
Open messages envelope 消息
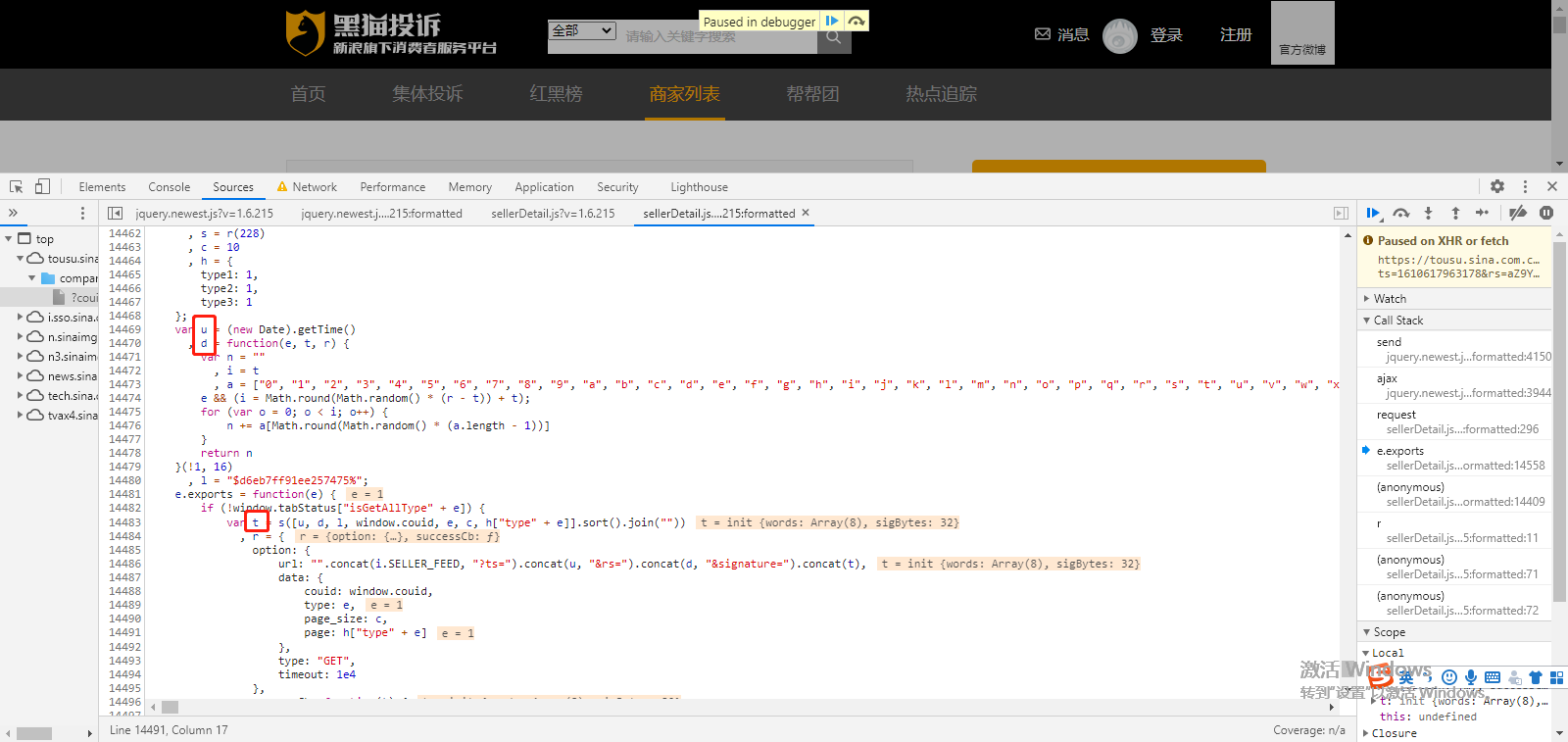[1062, 34]
